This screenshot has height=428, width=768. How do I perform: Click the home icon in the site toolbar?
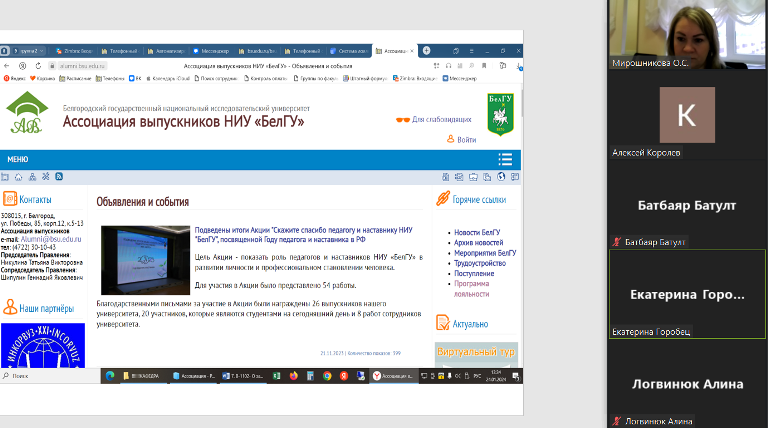(18, 177)
